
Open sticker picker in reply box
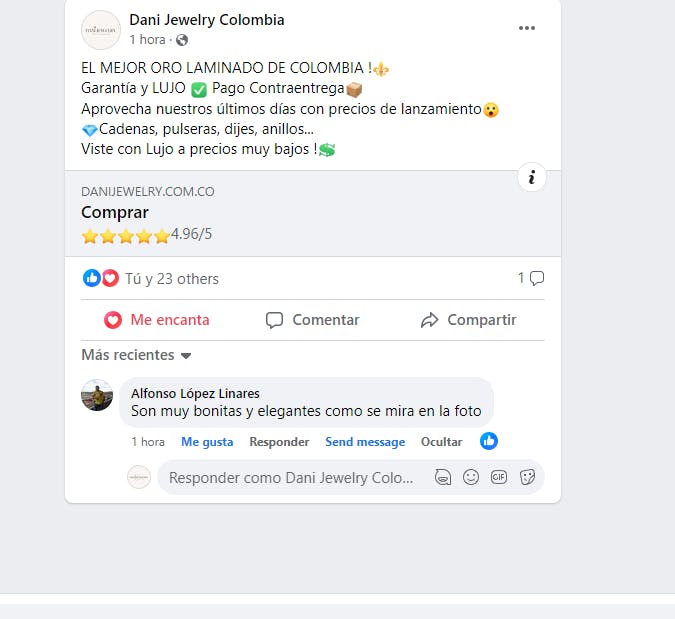[x=527, y=477]
